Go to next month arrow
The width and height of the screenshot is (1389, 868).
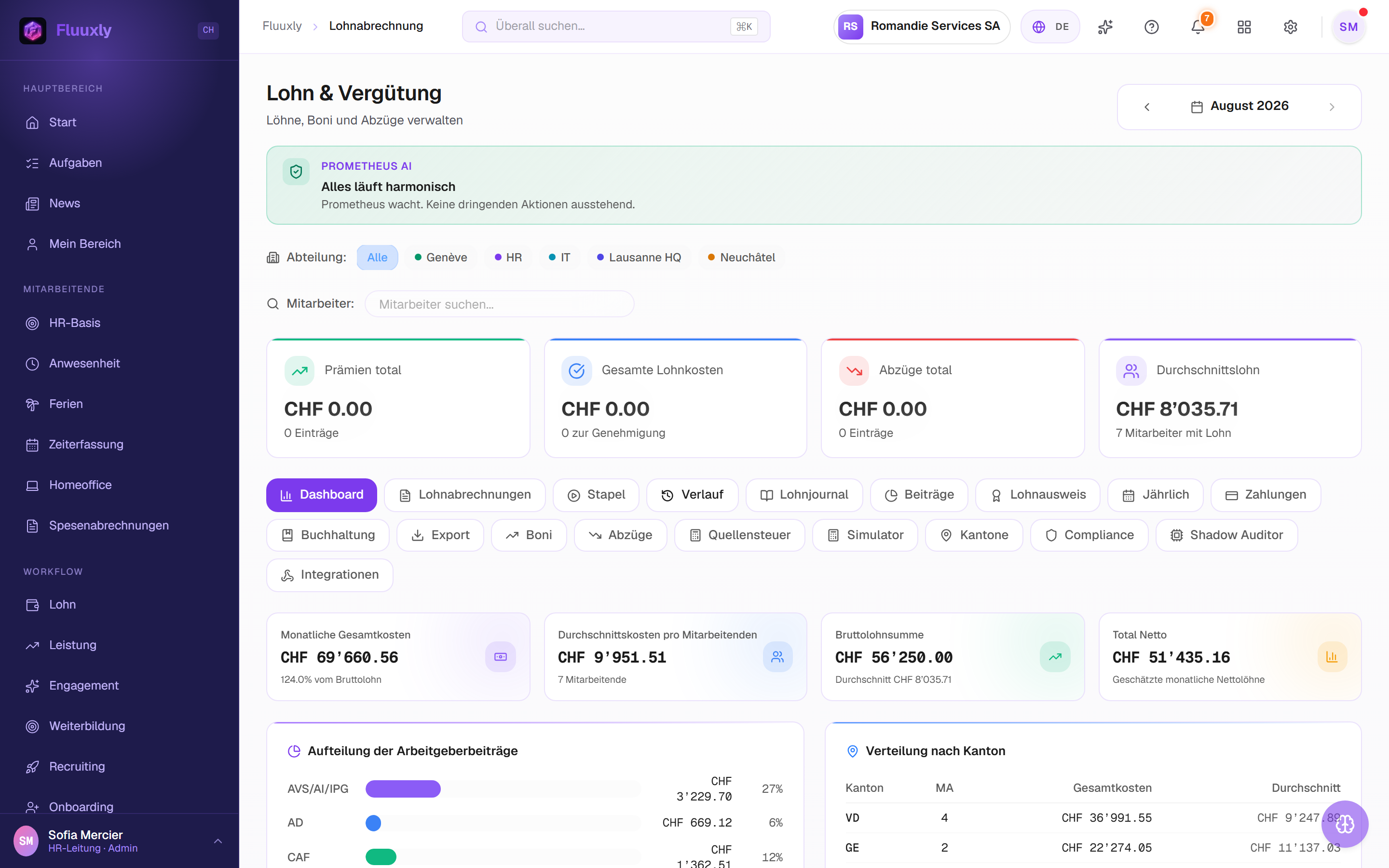(1332, 107)
